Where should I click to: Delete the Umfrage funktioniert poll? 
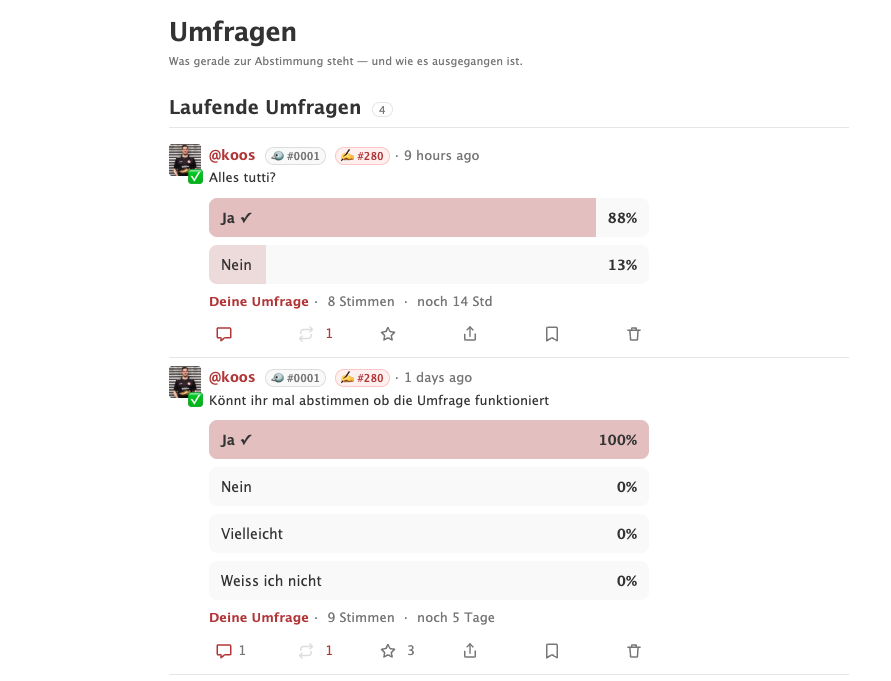[x=634, y=650]
